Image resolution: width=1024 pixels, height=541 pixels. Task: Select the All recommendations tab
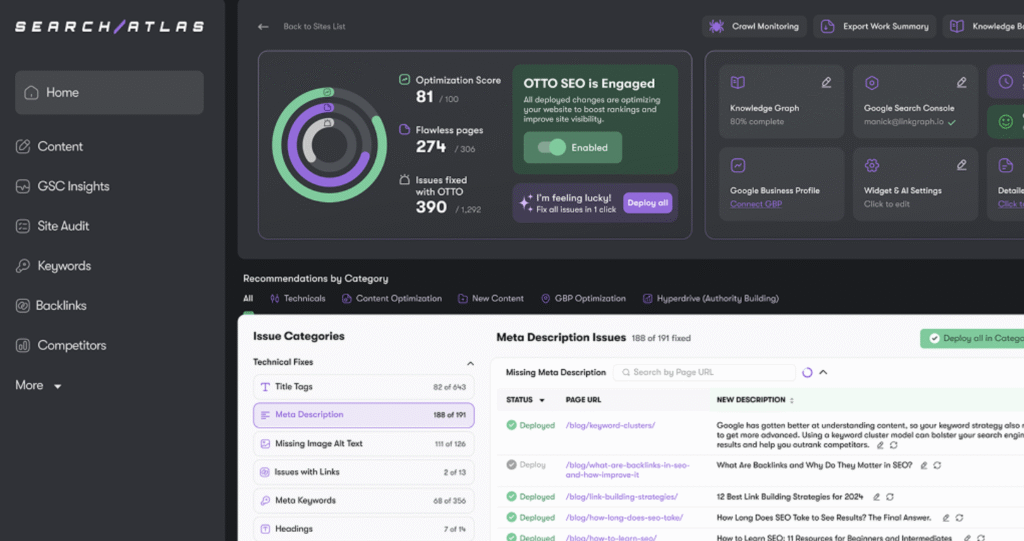pos(248,299)
